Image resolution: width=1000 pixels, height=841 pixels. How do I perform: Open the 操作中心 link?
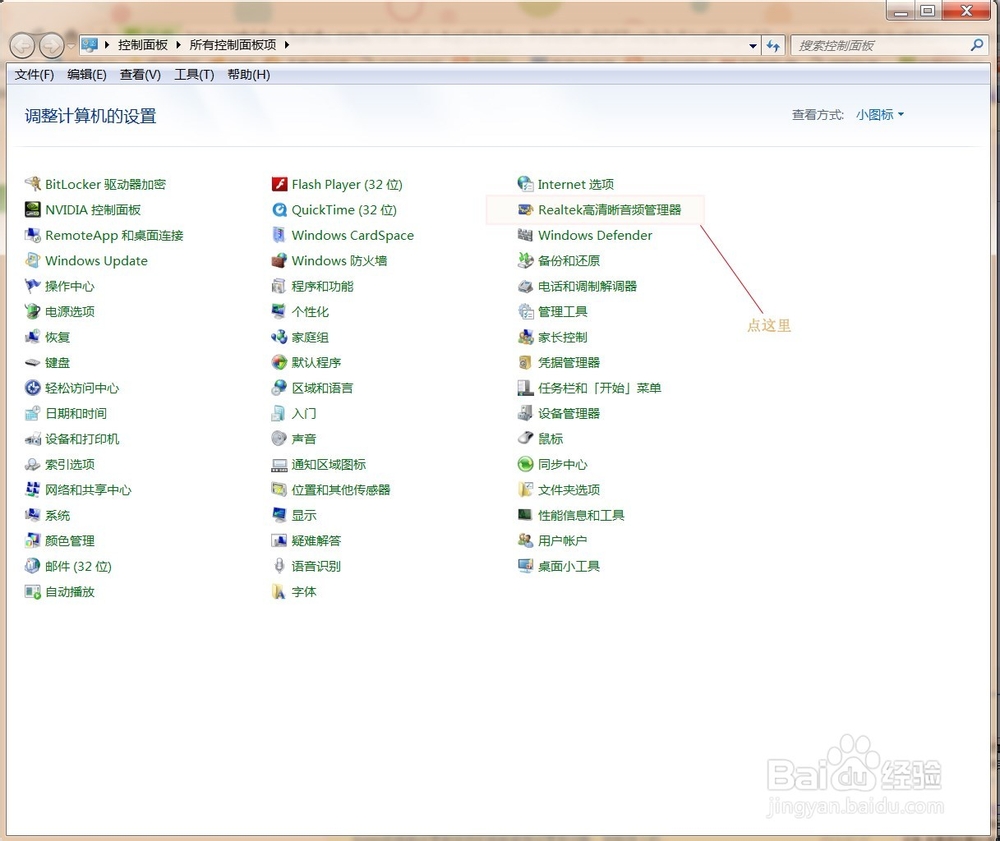click(70, 286)
